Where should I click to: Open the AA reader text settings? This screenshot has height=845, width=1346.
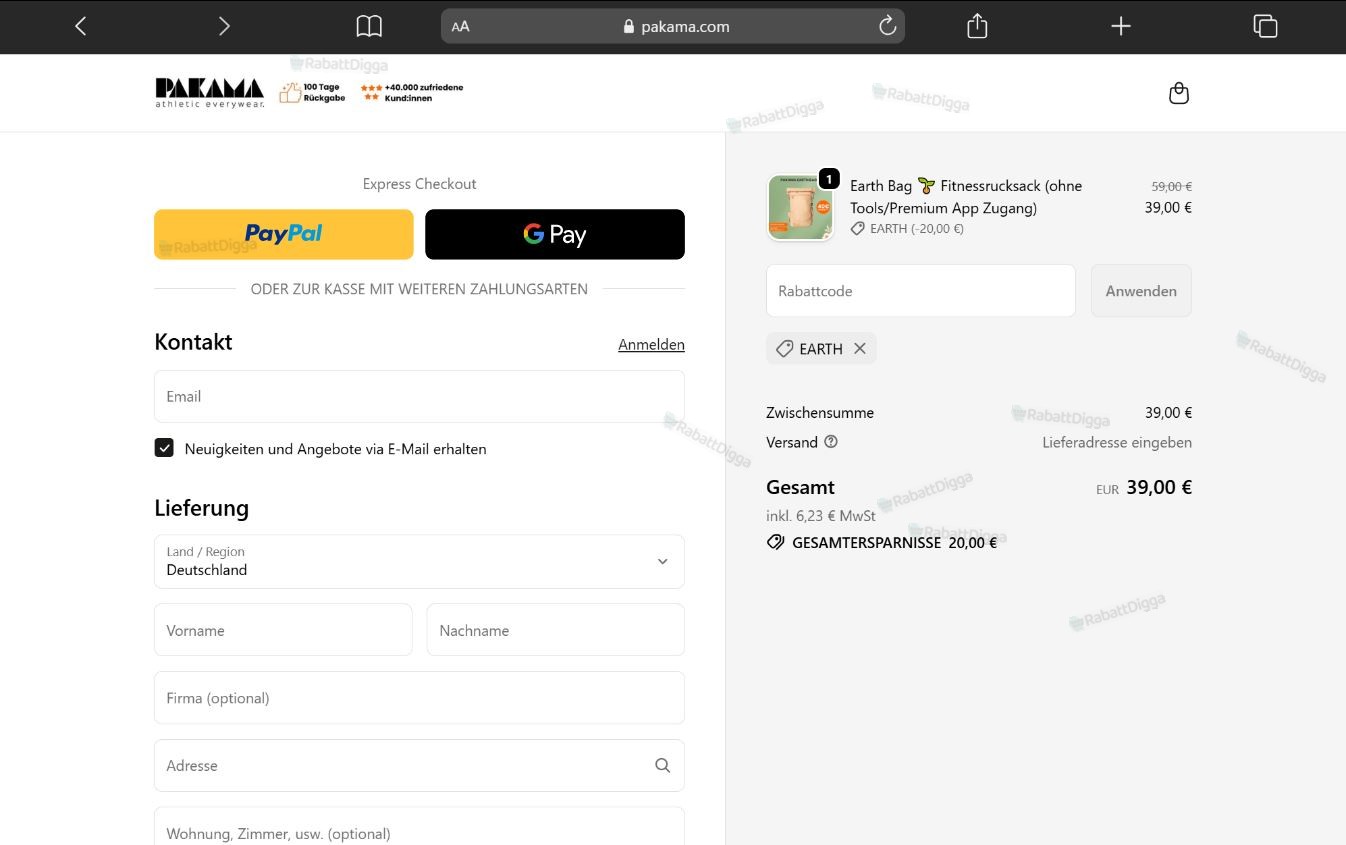click(x=460, y=27)
